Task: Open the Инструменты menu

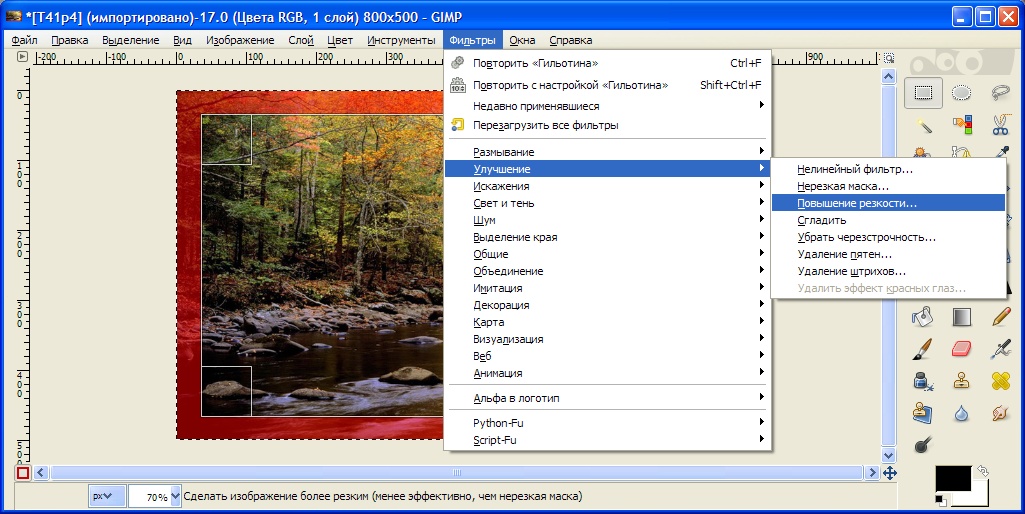Action: (x=401, y=41)
